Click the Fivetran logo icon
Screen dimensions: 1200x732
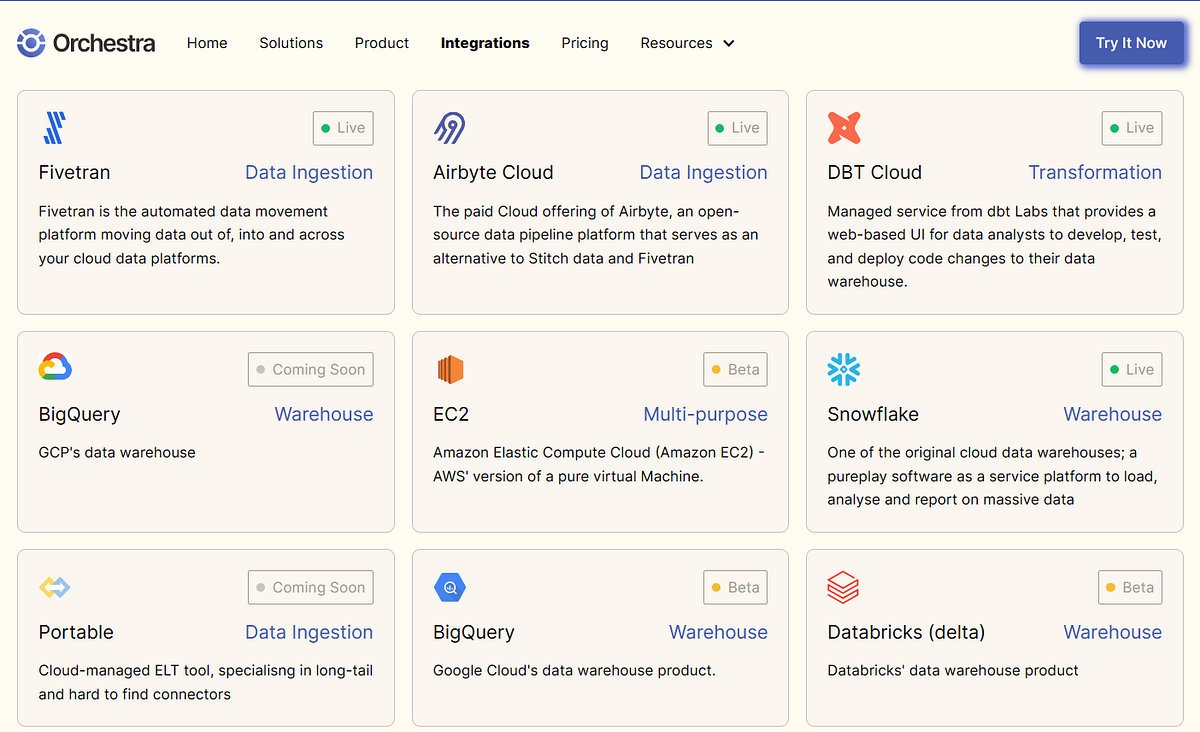click(x=53, y=128)
